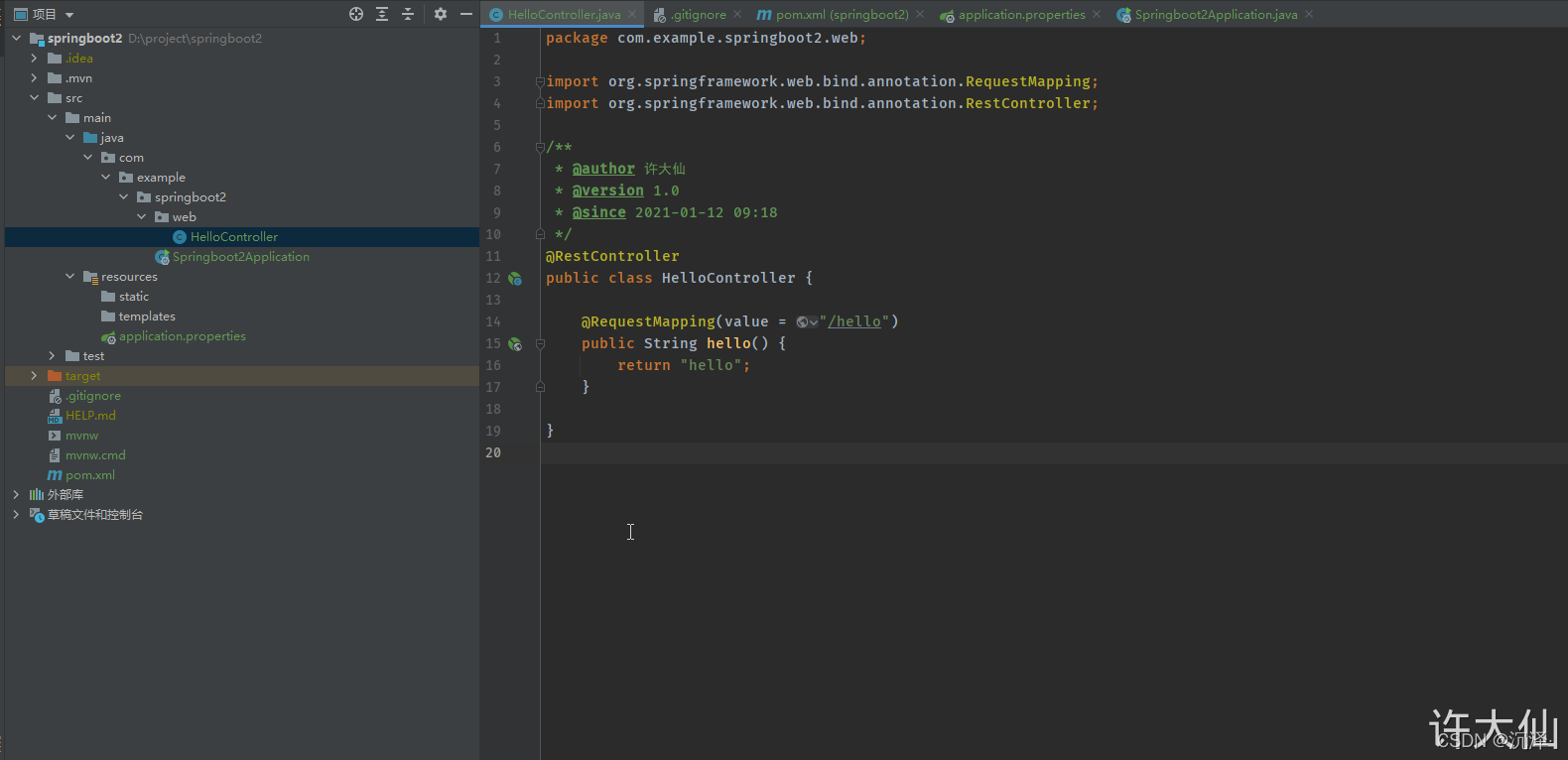Viewport: 1568px width, 760px height.
Task: Click line number 20 in the gutter
Action: point(493,453)
